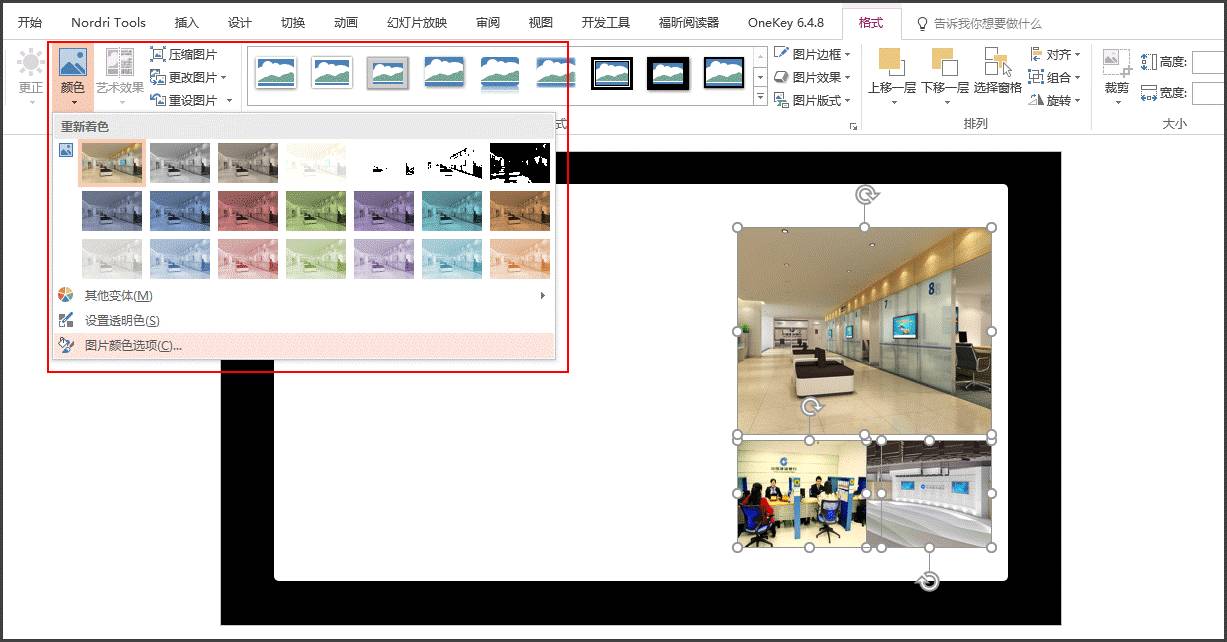Click the 宽度 width input field
Image resolution: width=1227 pixels, height=642 pixels.
(x=1209, y=93)
